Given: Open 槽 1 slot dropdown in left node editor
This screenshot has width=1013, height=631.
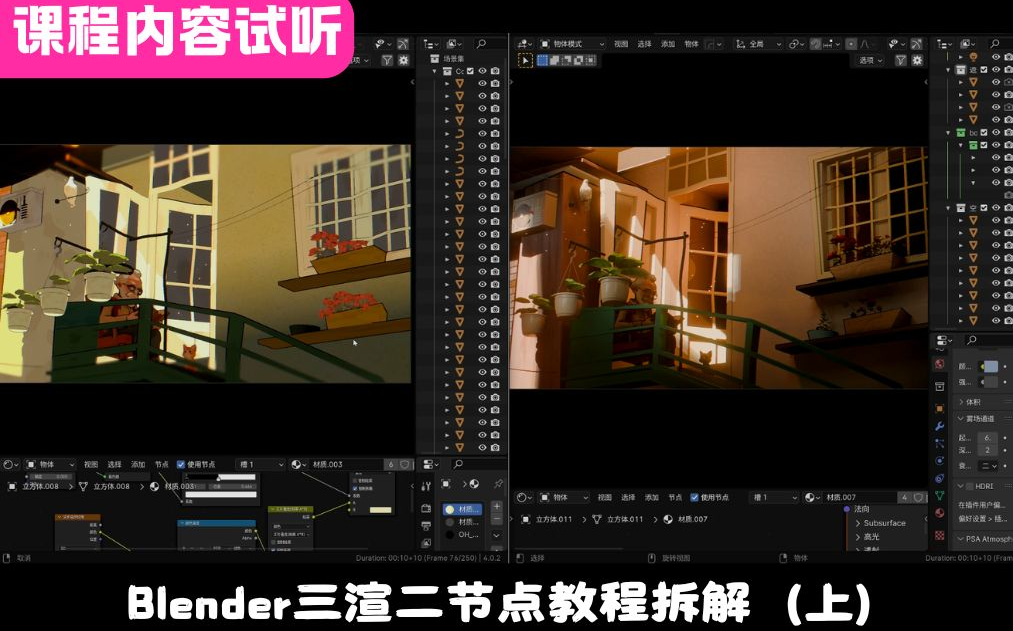Looking at the screenshot, I should [261, 464].
